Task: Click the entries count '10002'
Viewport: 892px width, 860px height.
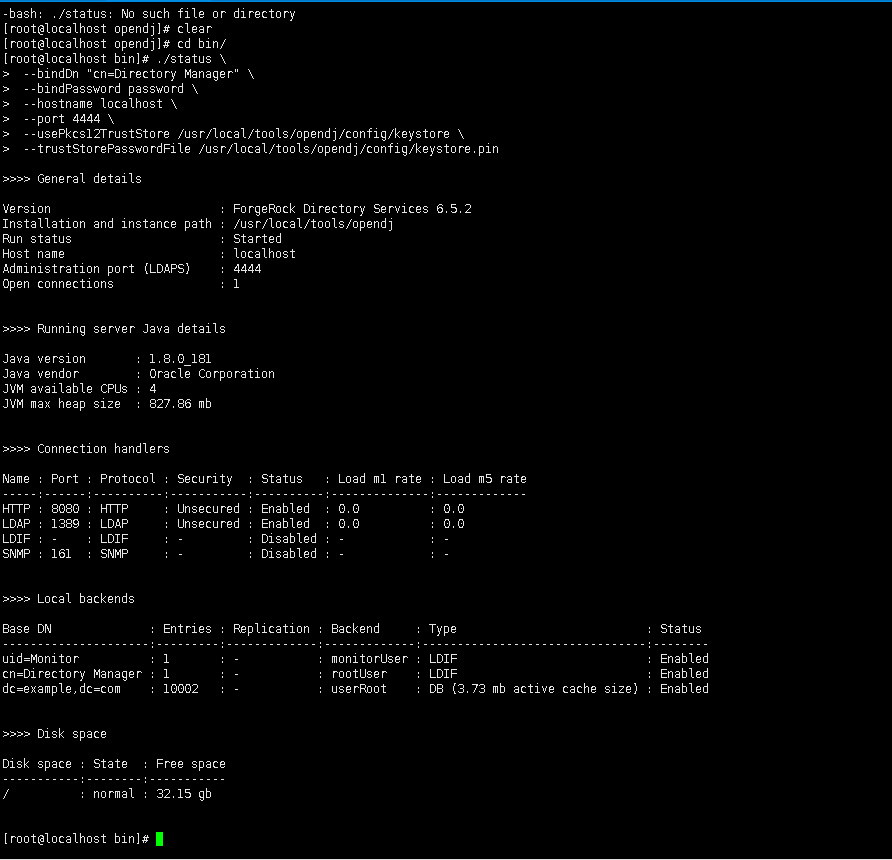Action: (x=180, y=689)
